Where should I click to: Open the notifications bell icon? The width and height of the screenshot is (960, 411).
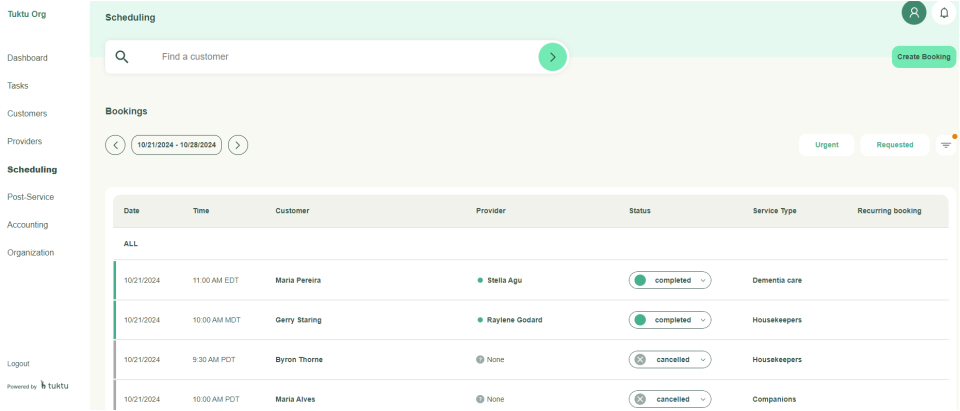[x=944, y=13]
